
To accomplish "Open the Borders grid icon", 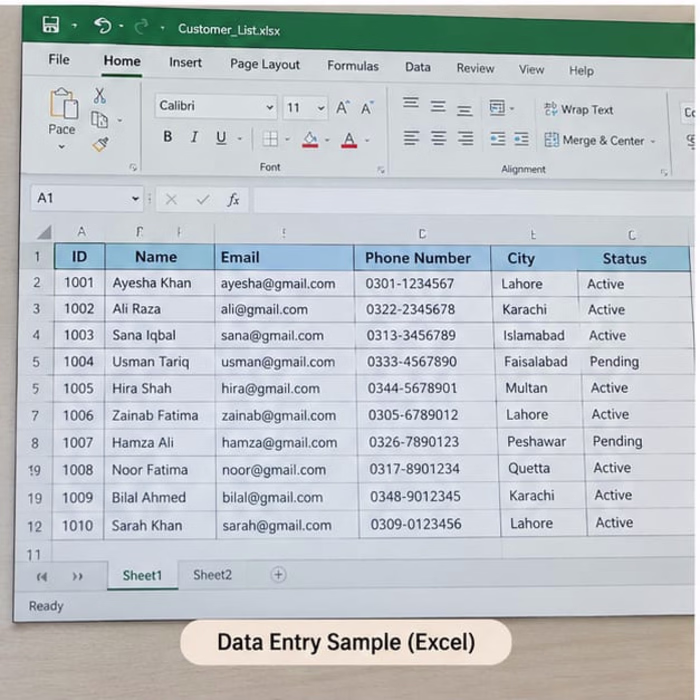I will [270, 139].
